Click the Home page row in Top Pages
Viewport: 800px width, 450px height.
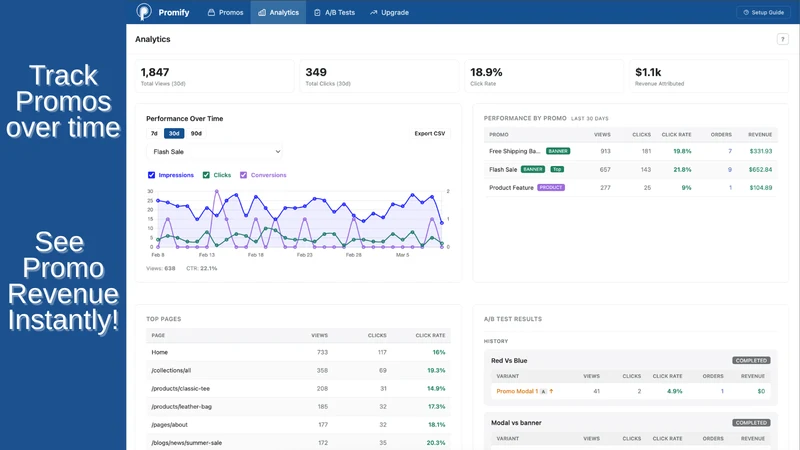pyautogui.click(x=298, y=352)
